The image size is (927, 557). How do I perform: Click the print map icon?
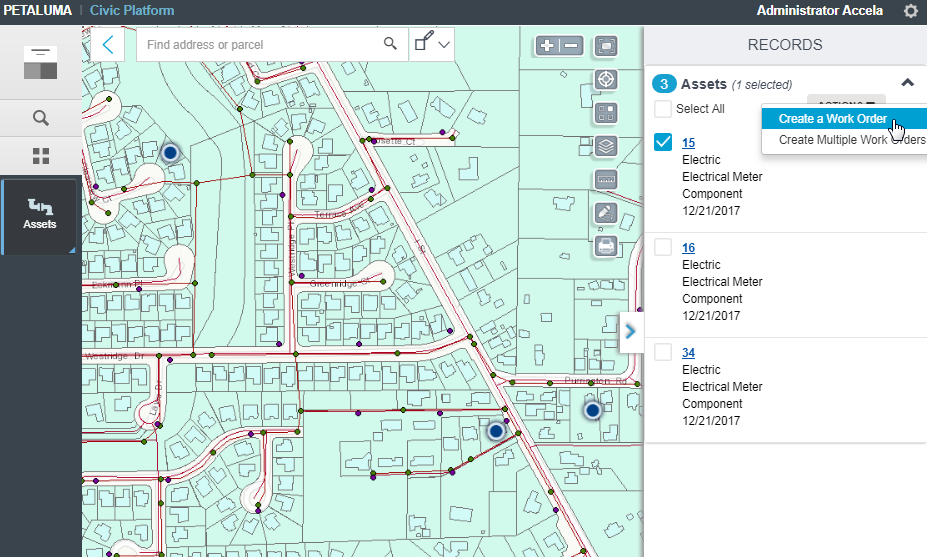click(605, 245)
